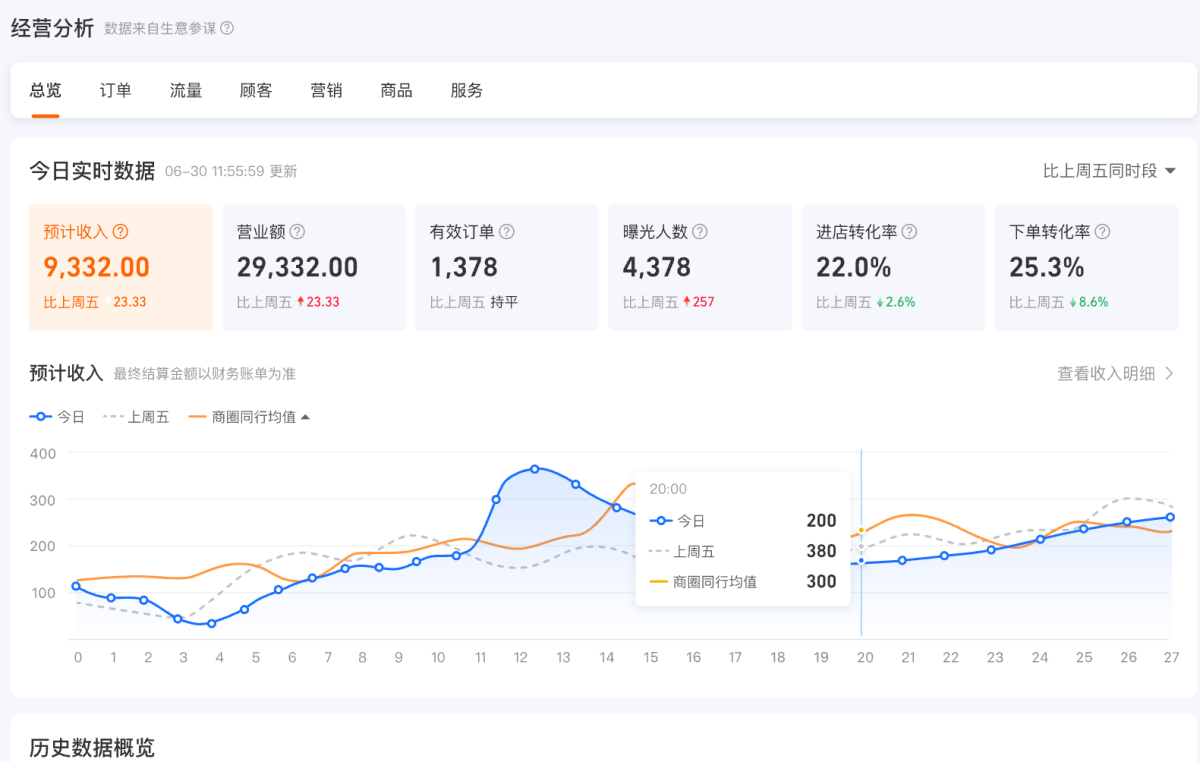1200x762 pixels.
Task: Open the 曝光人数 info icon
Action: click(701, 231)
